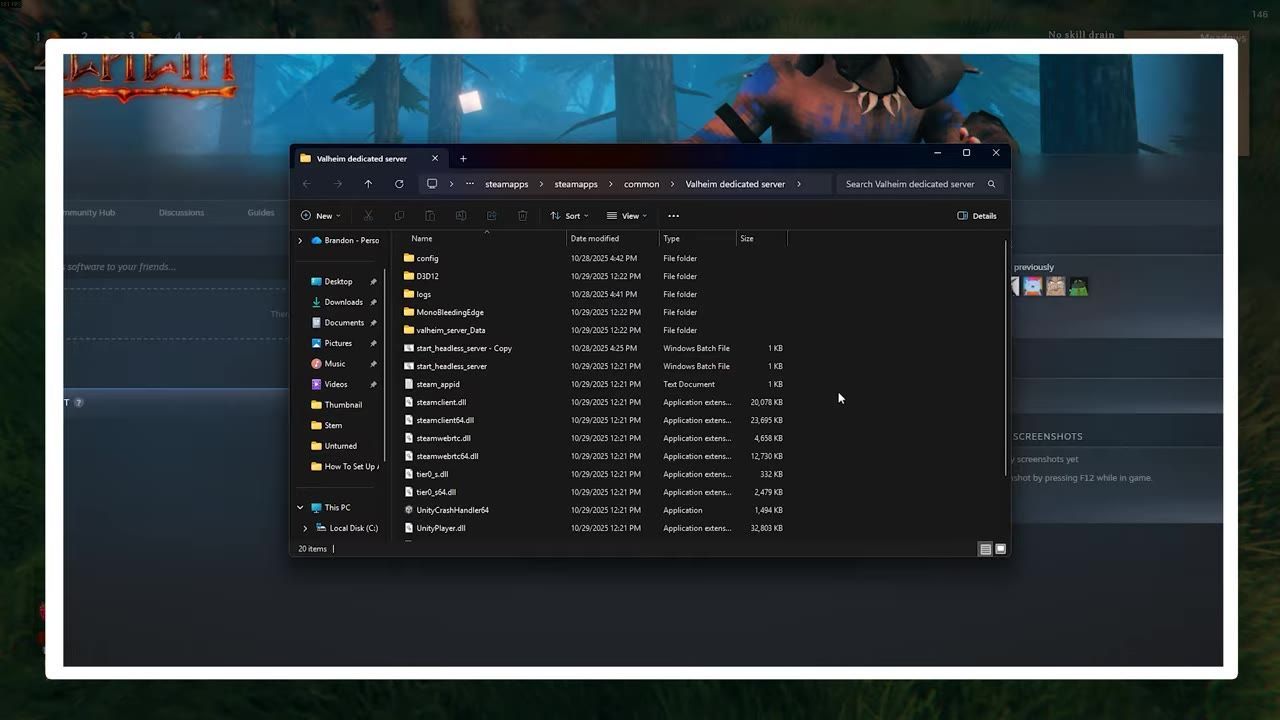Open Desktop in the sidebar
The height and width of the screenshot is (720, 1280).
(337, 281)
